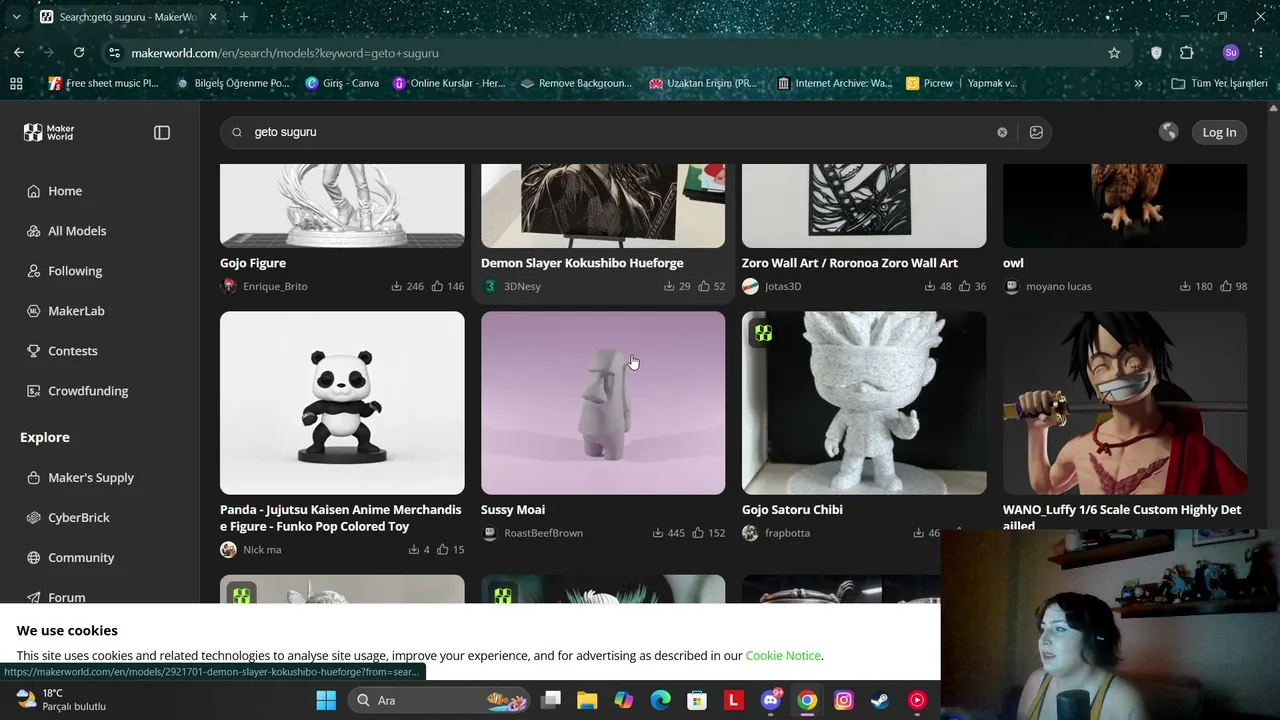Open the Chrome profile avatar
The height and width of the screenshot is (720, 1280).
(x=1231, y=53)
